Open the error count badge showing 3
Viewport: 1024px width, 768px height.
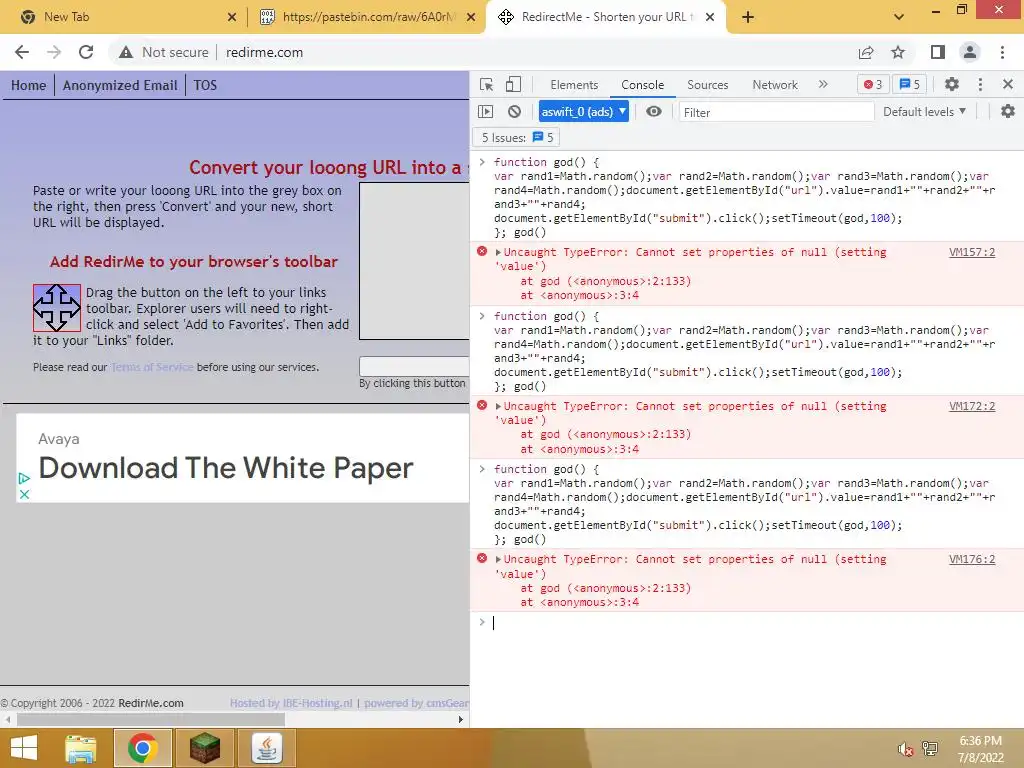click(x=872, y=84)
